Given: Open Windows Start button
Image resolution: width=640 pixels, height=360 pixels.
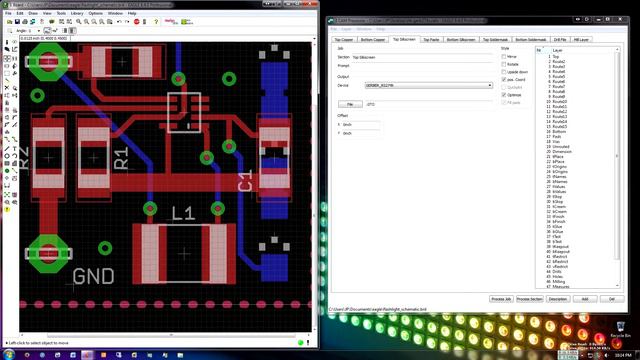Looking at the screenshot, I should click(x=8, y=355).
